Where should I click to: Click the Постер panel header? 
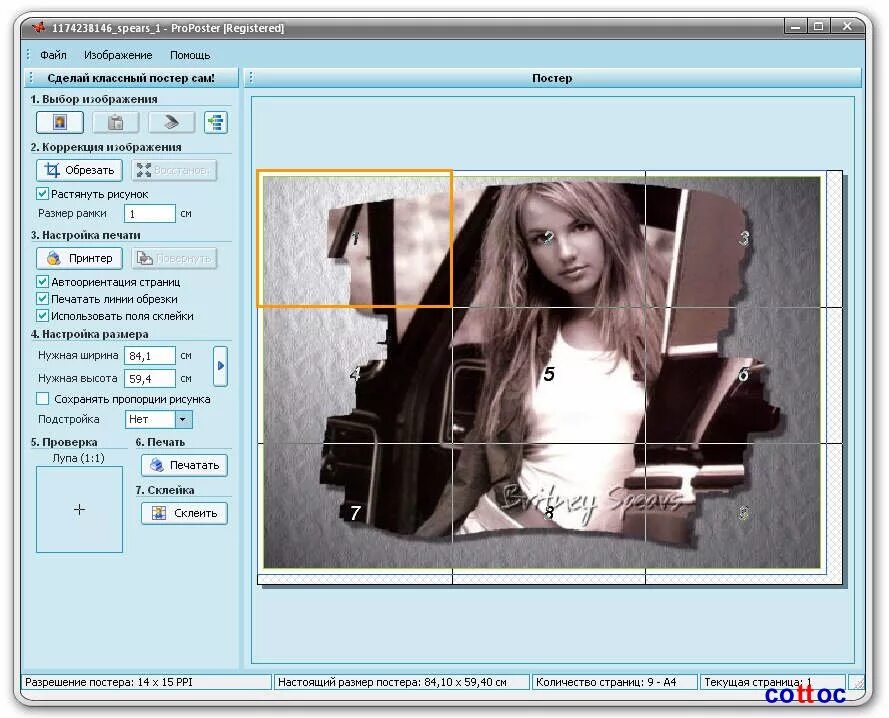coord(552,78)
